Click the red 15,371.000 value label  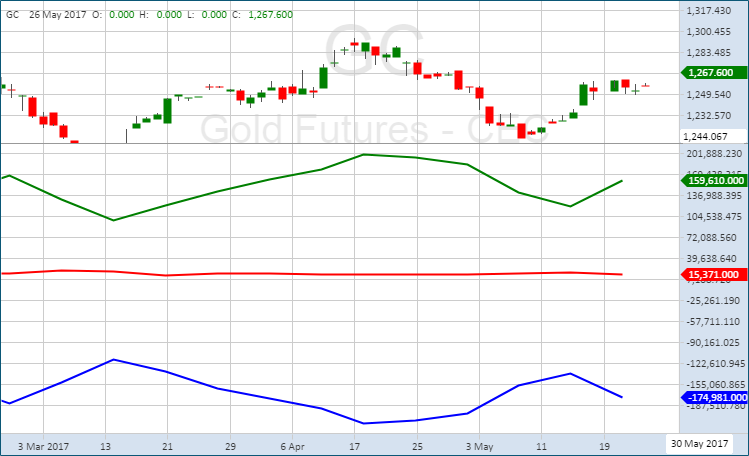(714, 275)
